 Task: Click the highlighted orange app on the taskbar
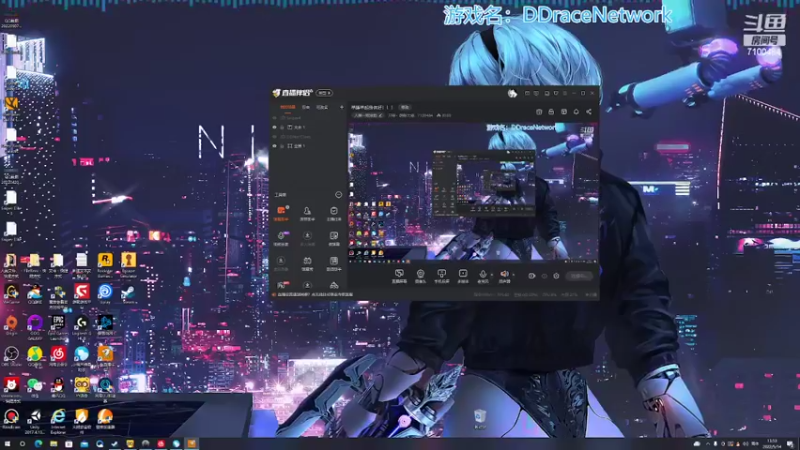click(191, 444)
